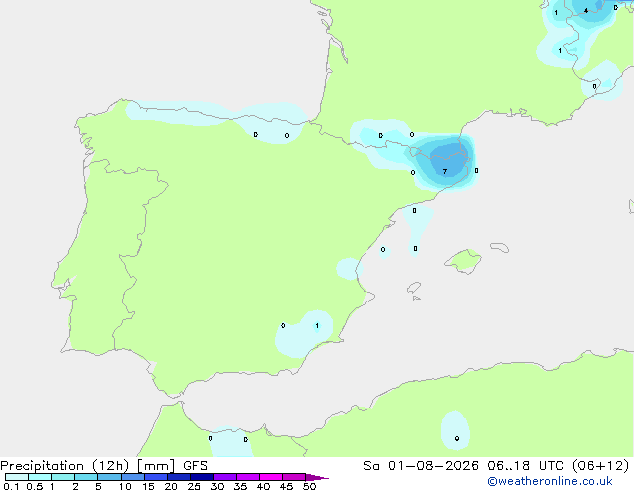The height and width of the screenshot is (490, 634).
Task: Select the legend swatch between 35 and 40
Action: click(x=248, y=477)
